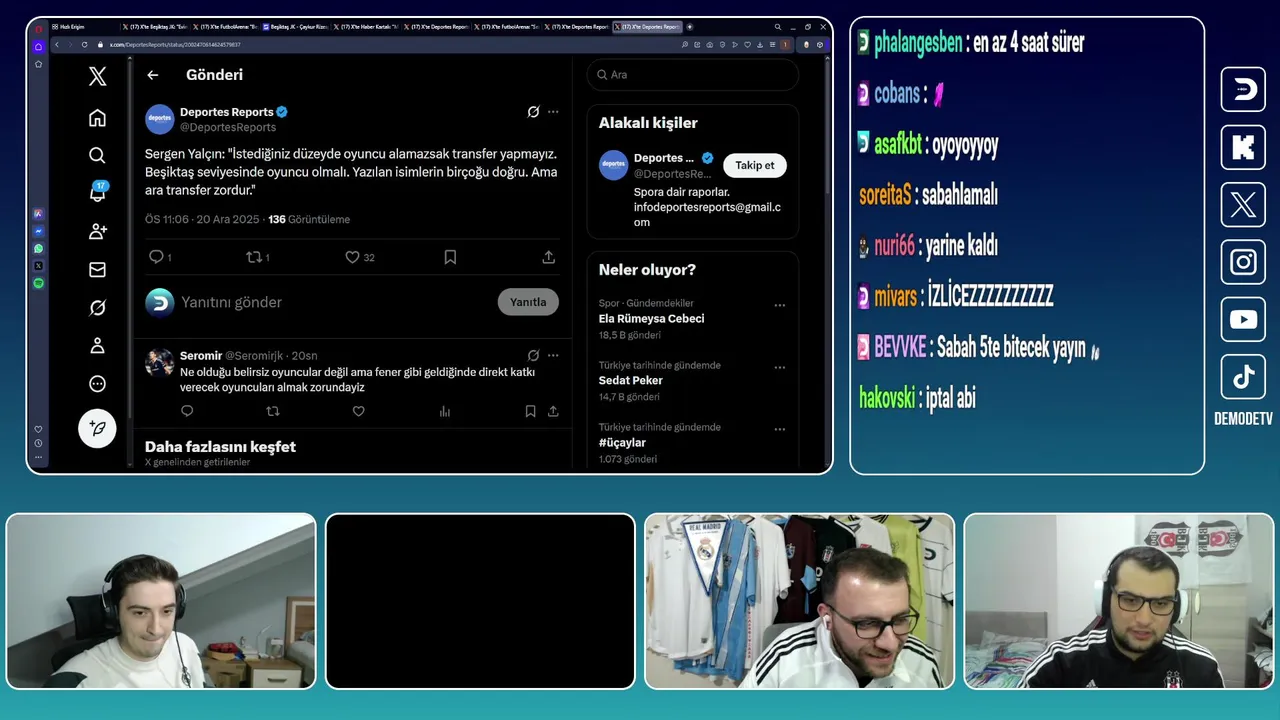
Task: Click the reply icon on Deportes Reports post
Action: 156,257
